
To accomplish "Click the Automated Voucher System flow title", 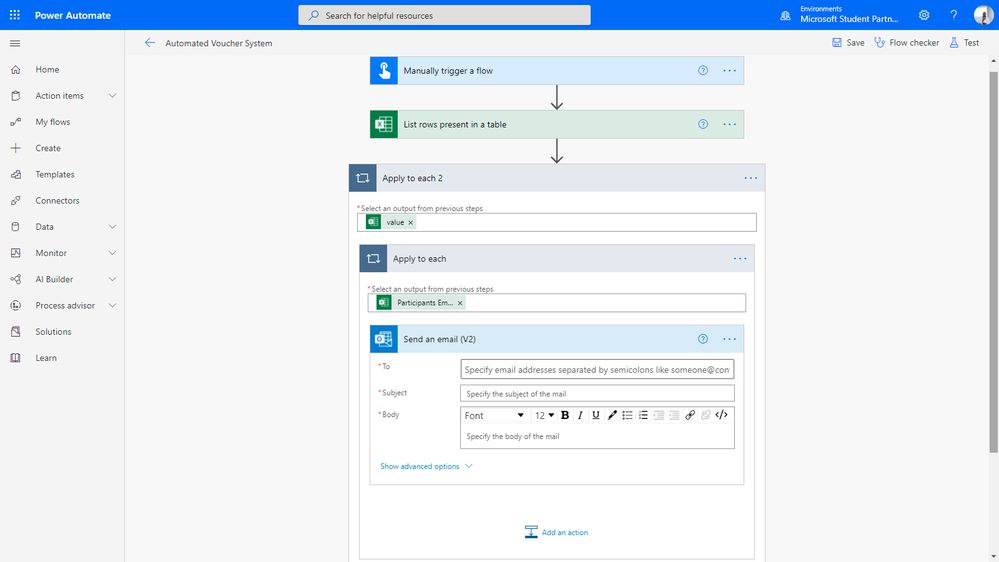I will click(219, 43).
